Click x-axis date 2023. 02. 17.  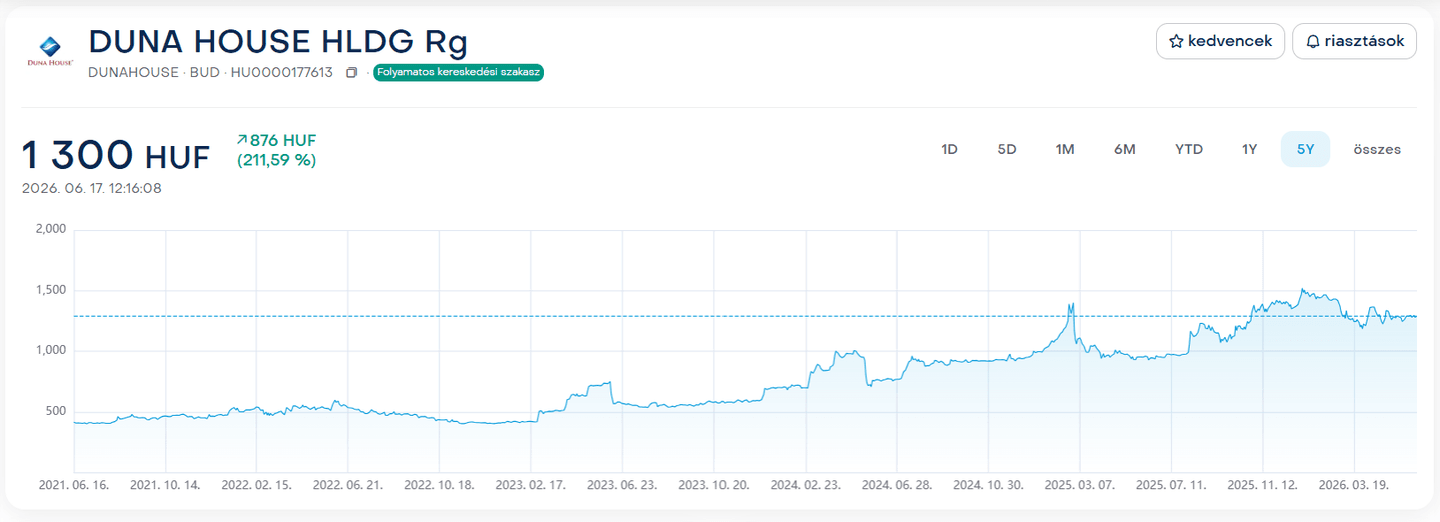tap(531, 485)
